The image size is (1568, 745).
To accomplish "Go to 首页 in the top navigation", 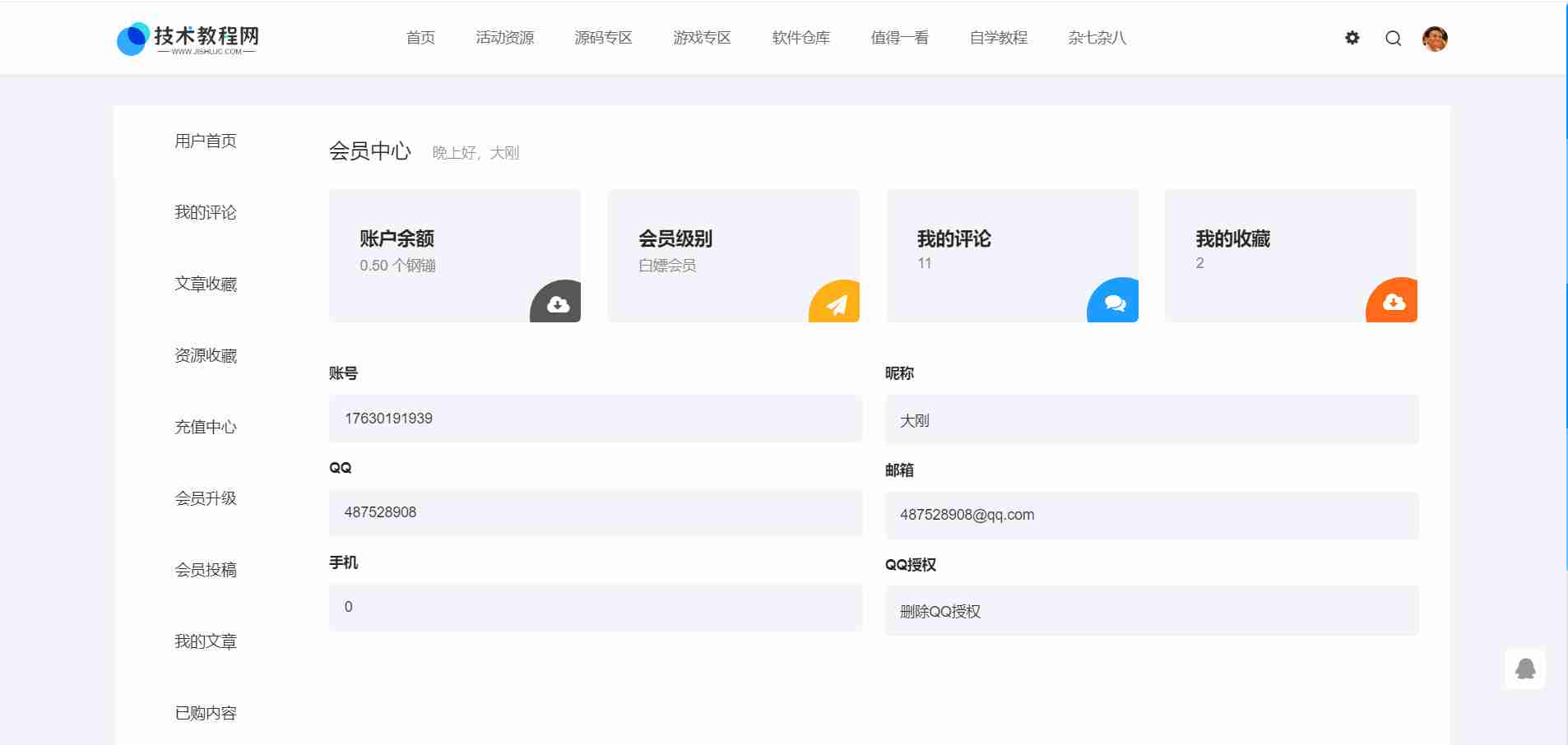I will coord(420,38).
